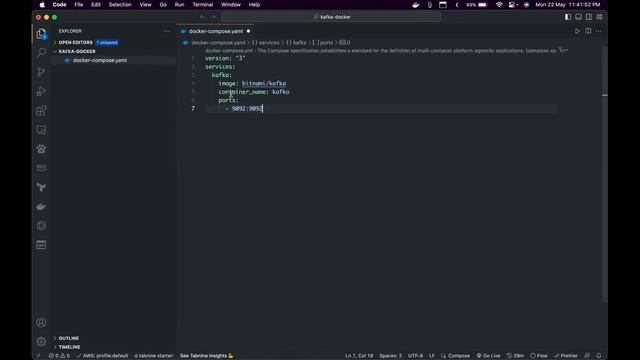Click the Docker whale in macOS menu bar

click(416, 5)
